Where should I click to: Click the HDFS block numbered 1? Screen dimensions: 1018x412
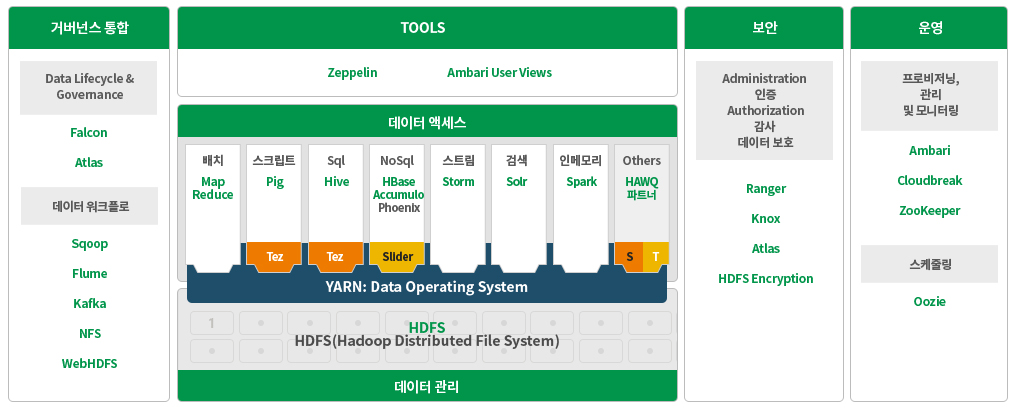pyautogui.click(x=211, y=323)
